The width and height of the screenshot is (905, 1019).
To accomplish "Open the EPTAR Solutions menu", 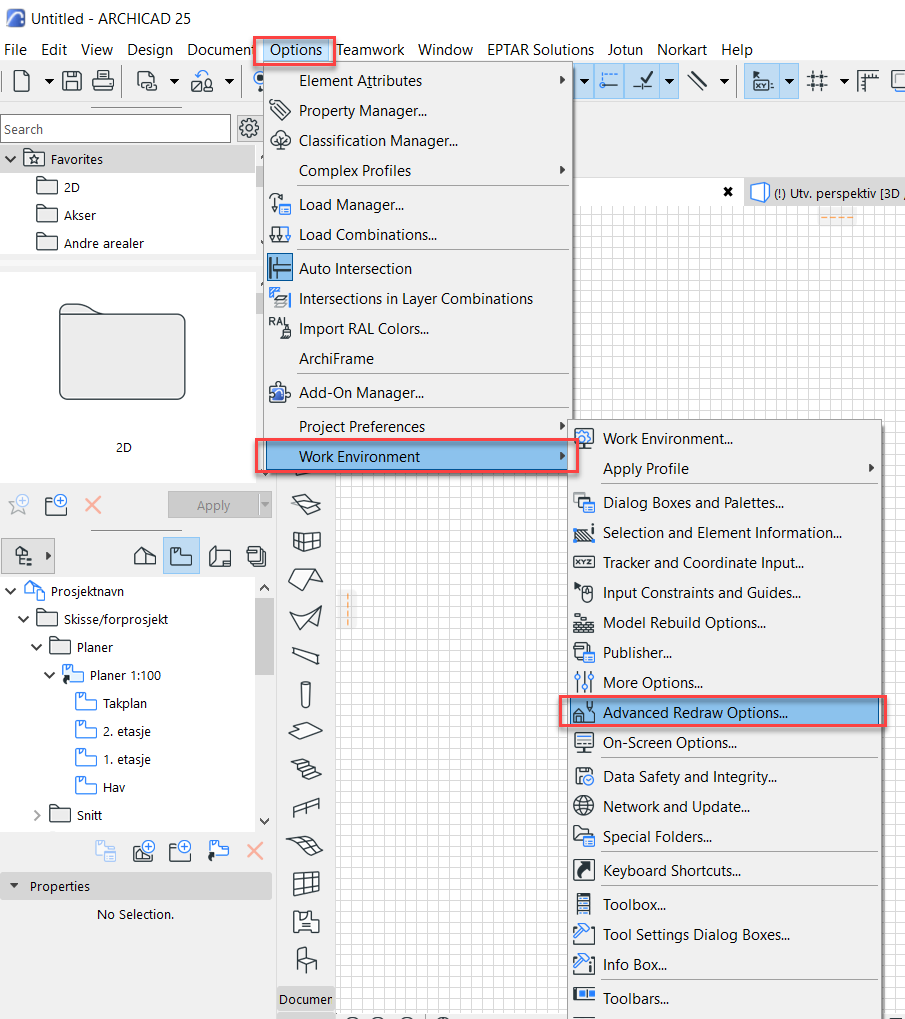I will (540, 50).
